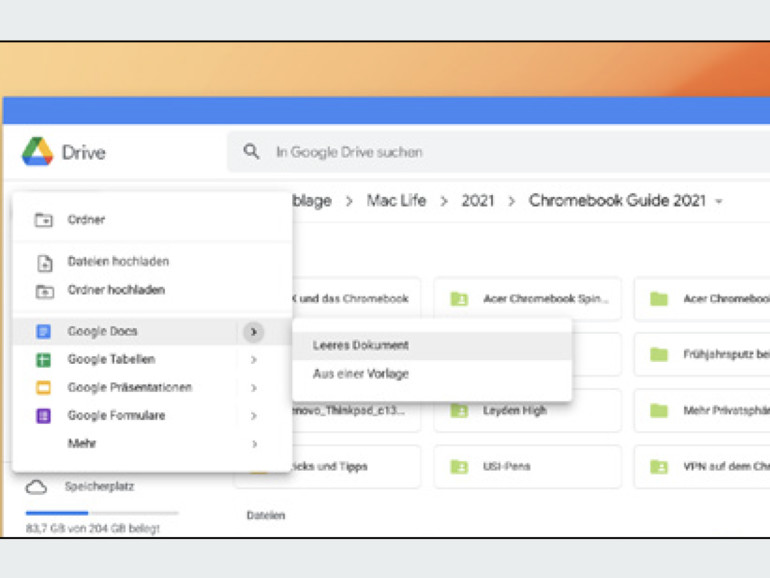
Task: Click the Leyden High folder icon
Action: (459, 411)
